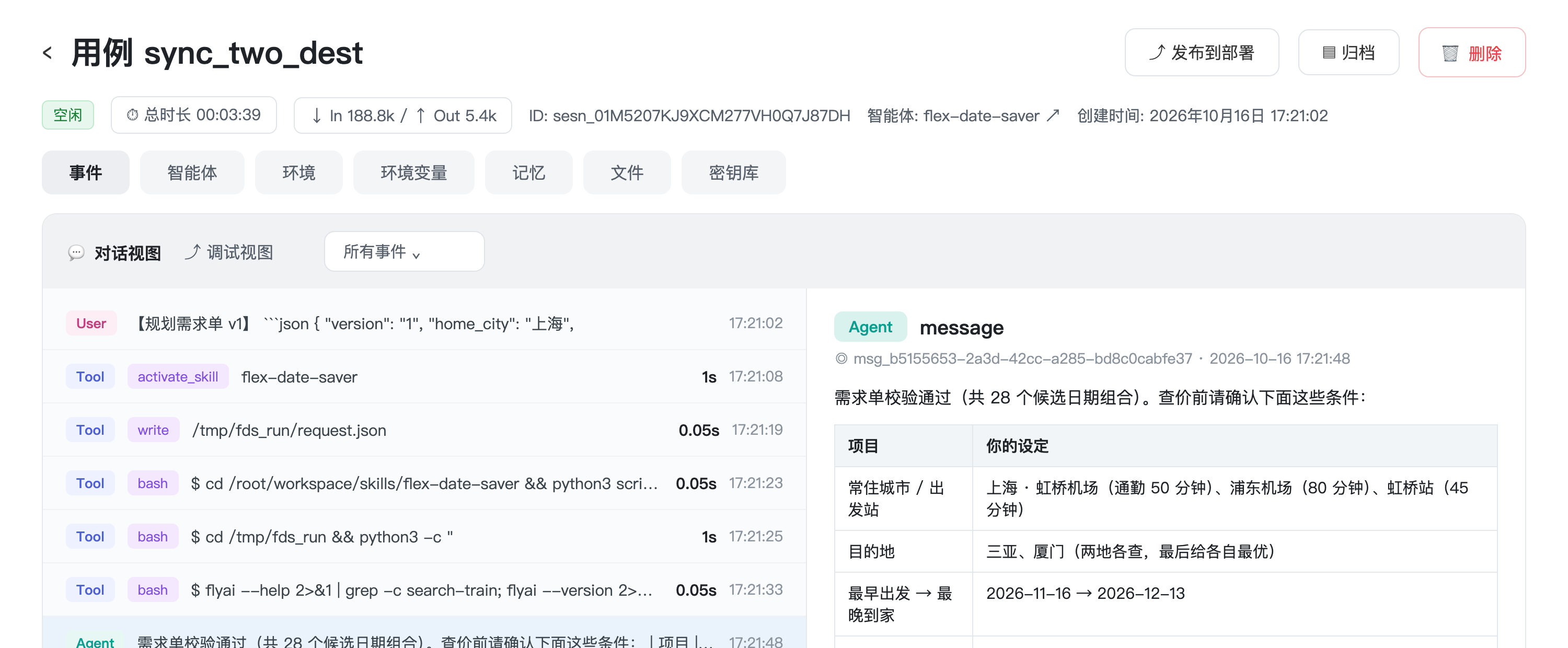Open the 环境变量 tab
This screenshot has width=1568, height=648.
tap(413, 172)
